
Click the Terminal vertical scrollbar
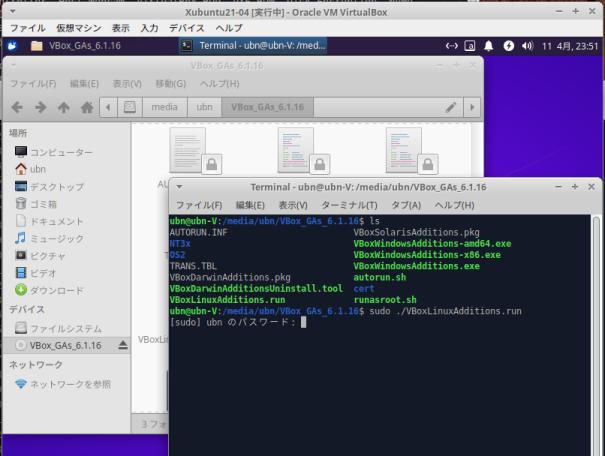point(596,335)
